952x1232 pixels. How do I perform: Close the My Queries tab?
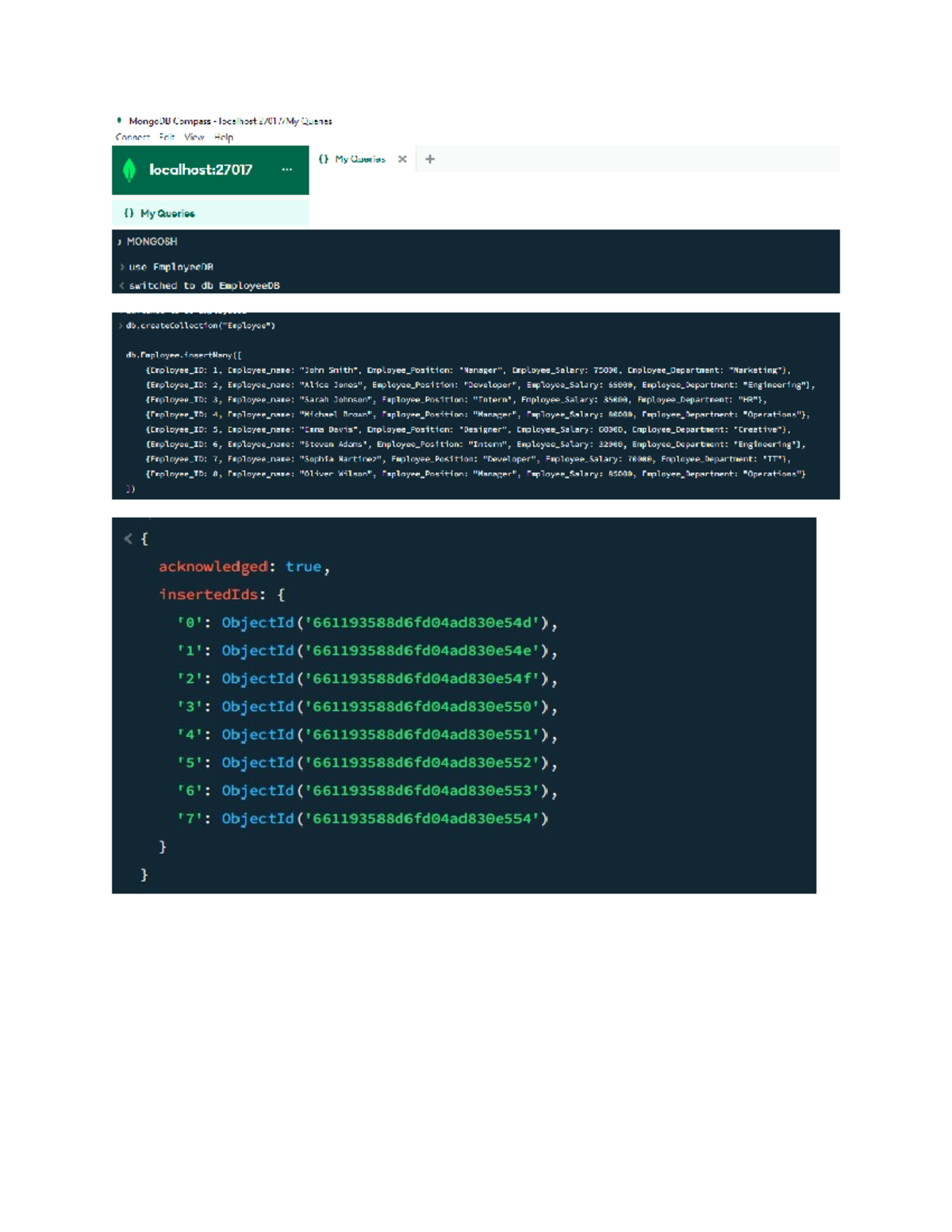[x=402, y=159]
